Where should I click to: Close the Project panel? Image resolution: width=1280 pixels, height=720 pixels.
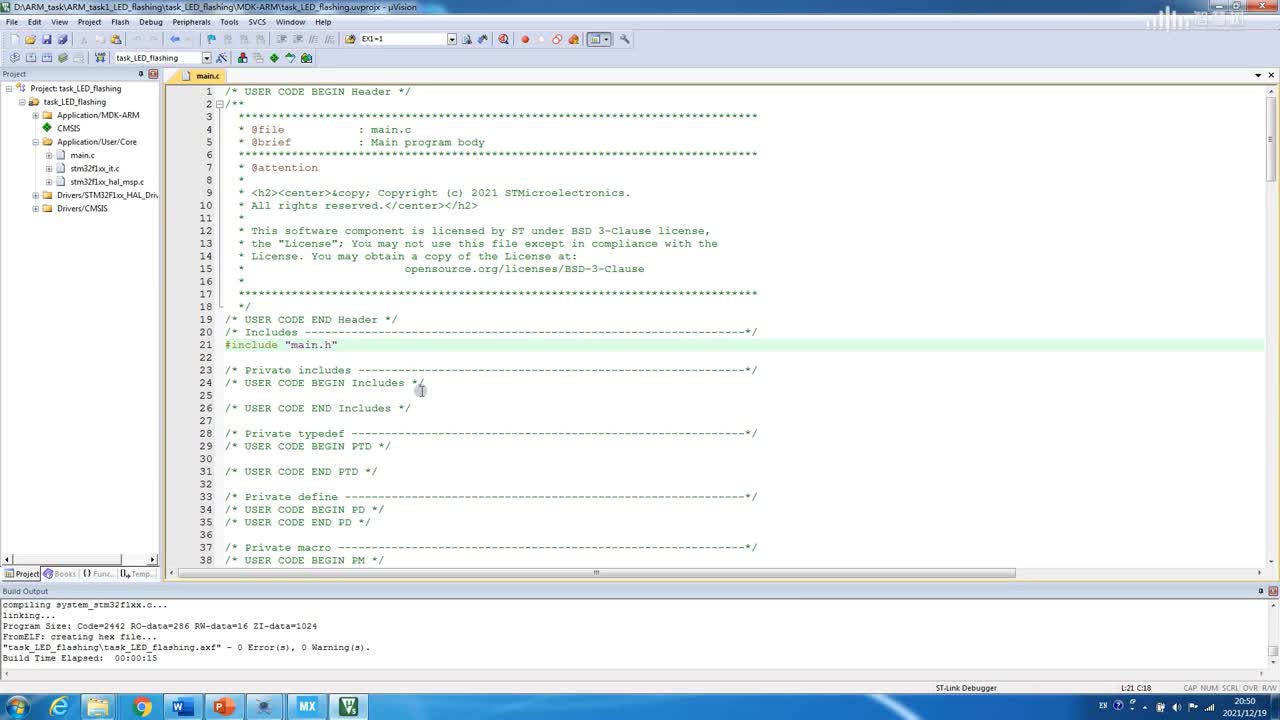[153, 74]
